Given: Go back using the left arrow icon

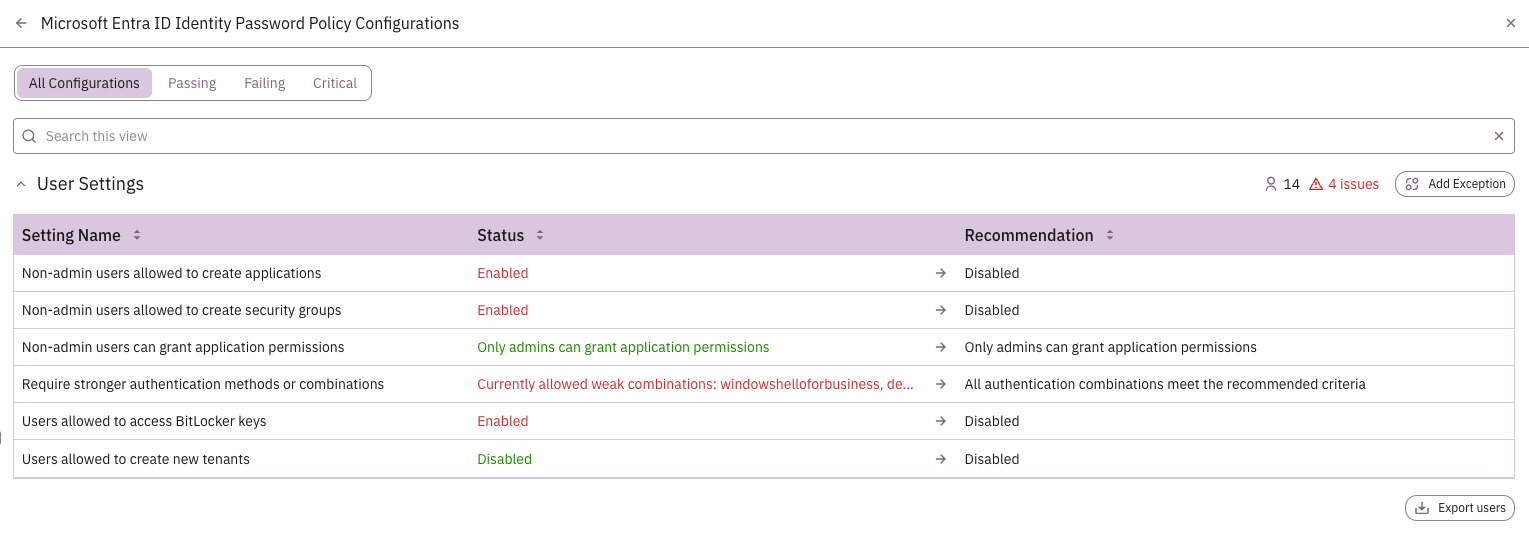Looking at the screenshot, I should (21, 23).
